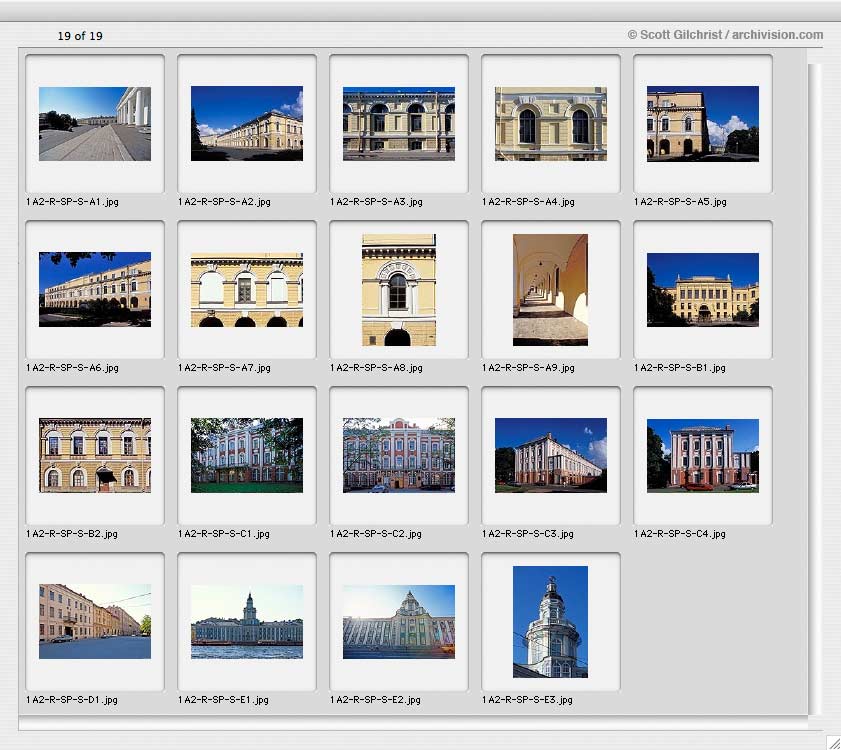
Task: Click the window resize grip corner
Action: [832, 741]
